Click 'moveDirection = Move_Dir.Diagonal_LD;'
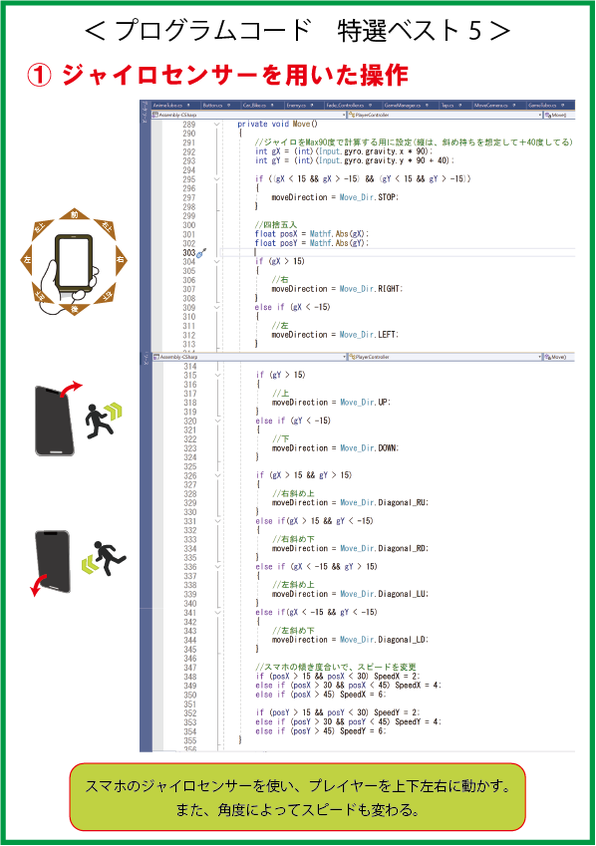This screenshot has width=596, height=846. [351, 640]
